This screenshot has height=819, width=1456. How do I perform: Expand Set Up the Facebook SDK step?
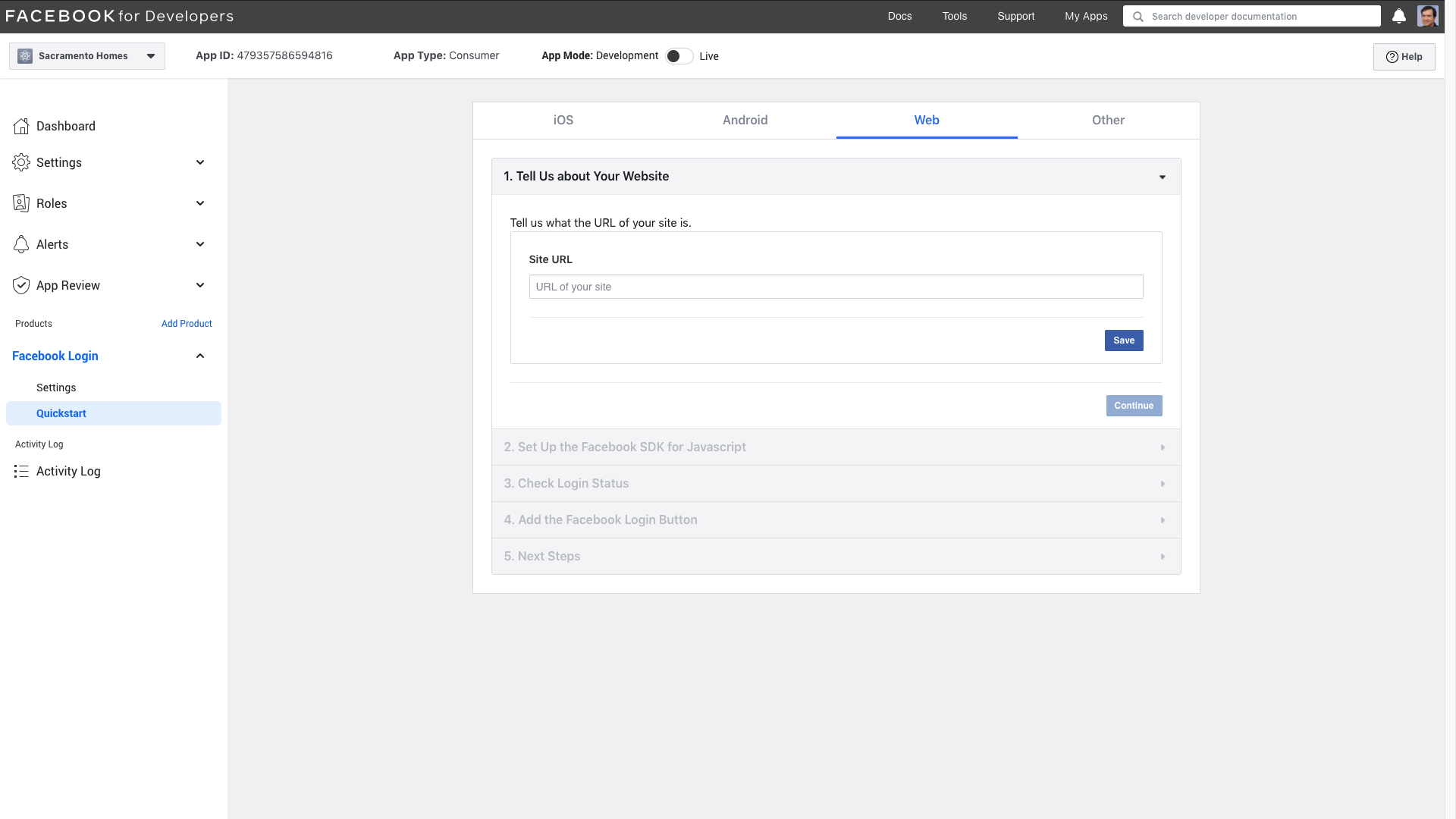836,447
